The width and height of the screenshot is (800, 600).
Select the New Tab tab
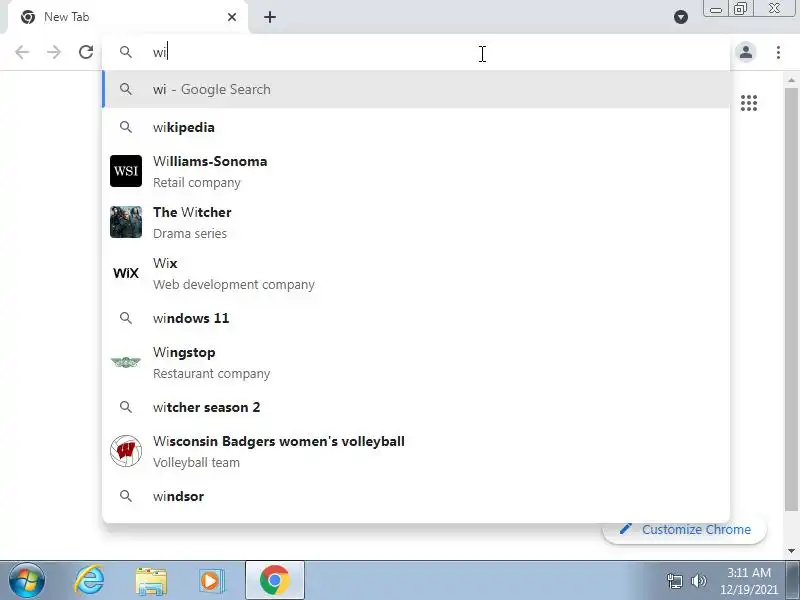(128, 17)
